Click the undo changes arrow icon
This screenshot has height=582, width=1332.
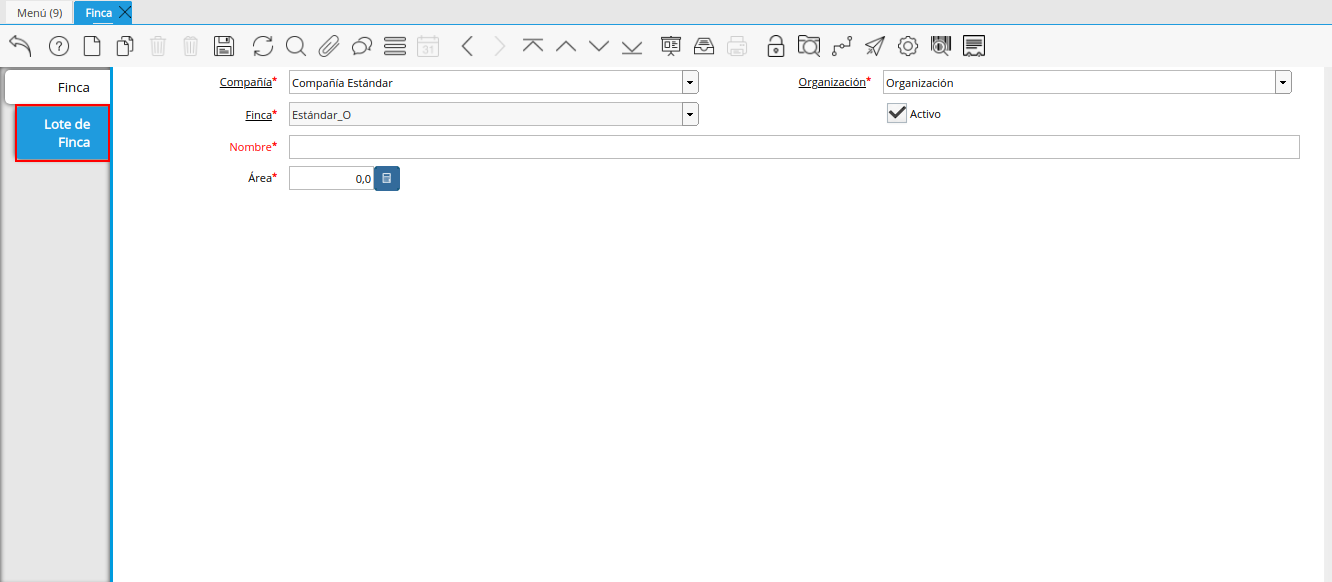21,46
